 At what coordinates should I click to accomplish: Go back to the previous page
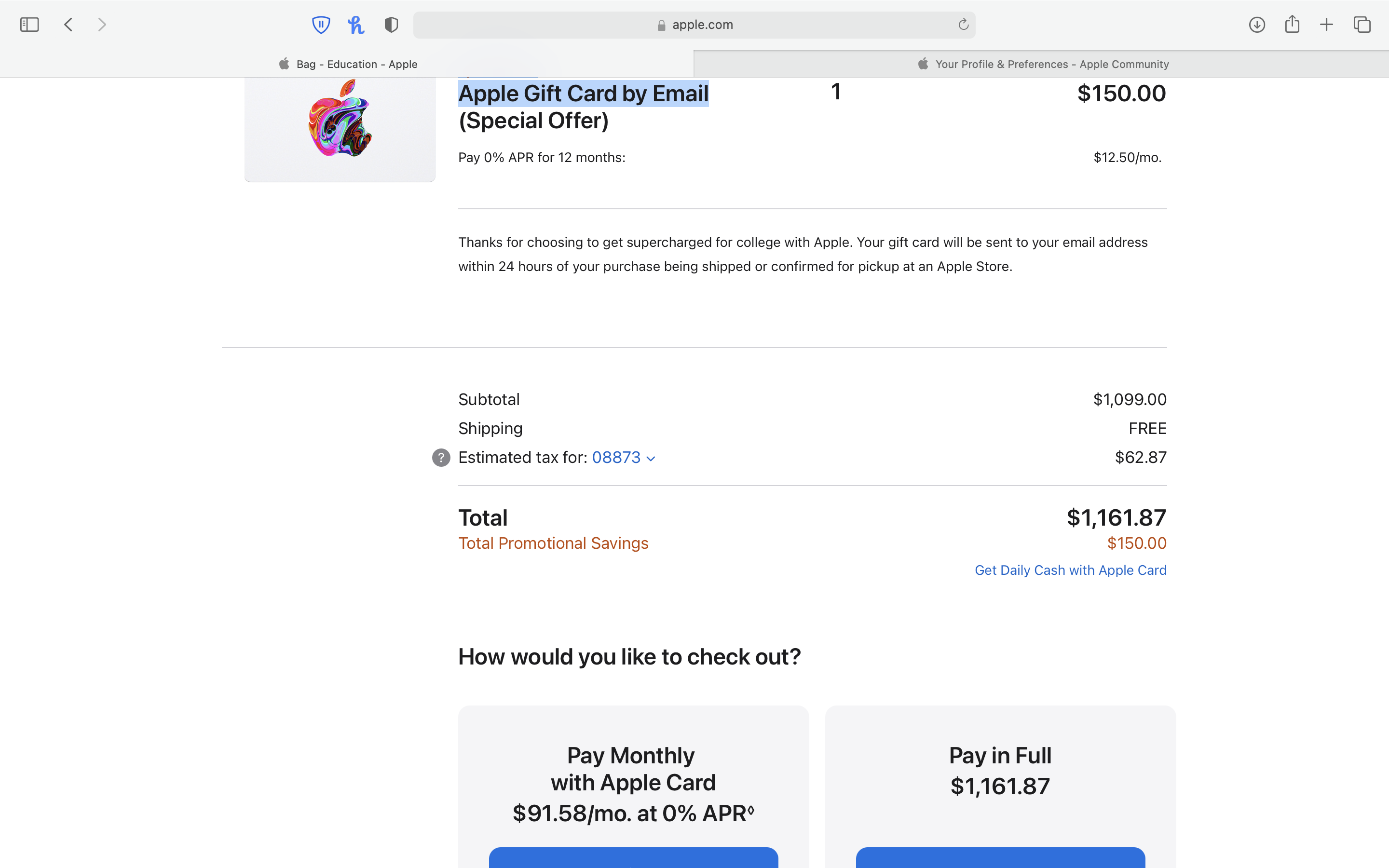click(x=68, y=25)
